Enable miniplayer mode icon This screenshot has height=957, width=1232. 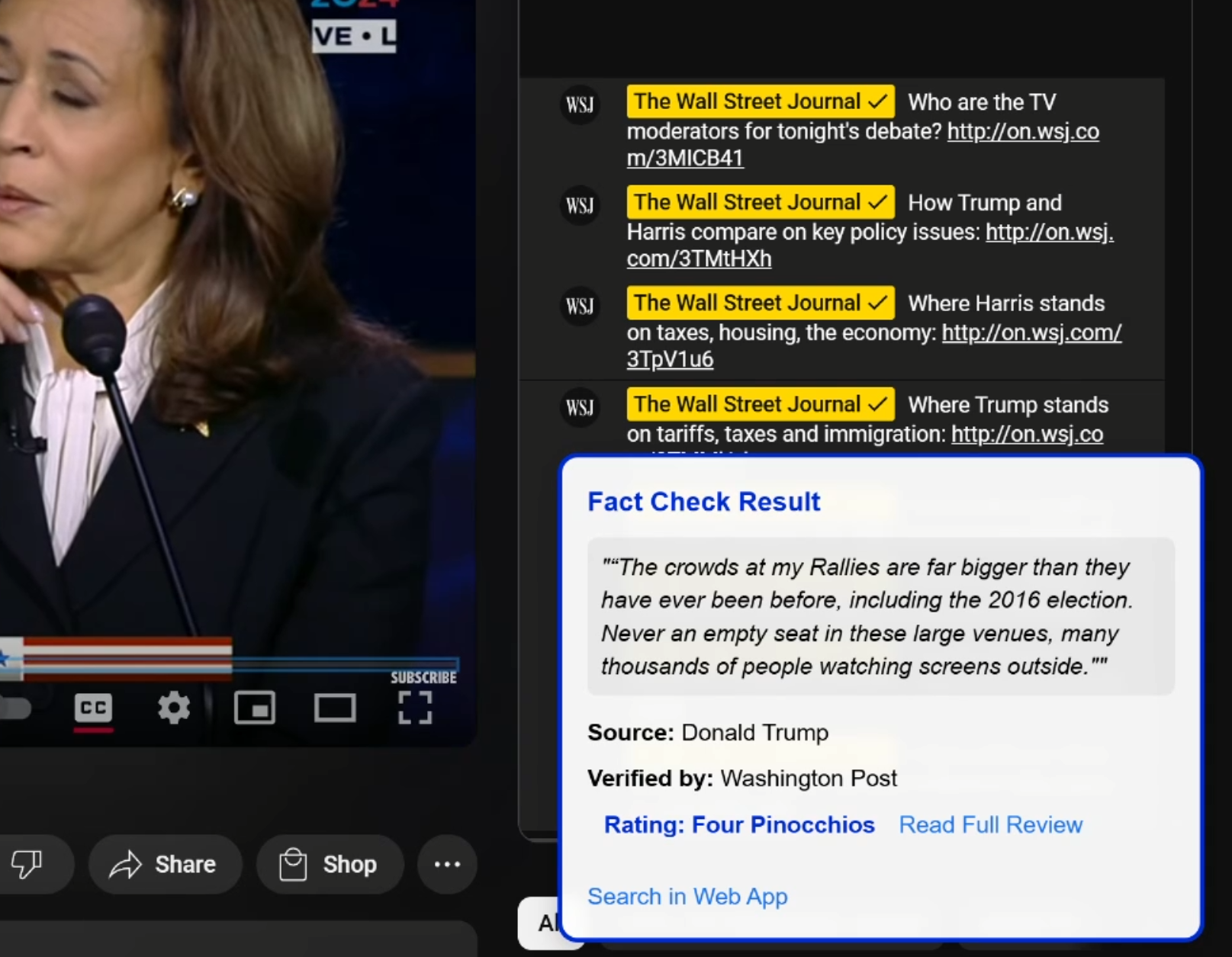pyautogui.click(x=255, y=708)
